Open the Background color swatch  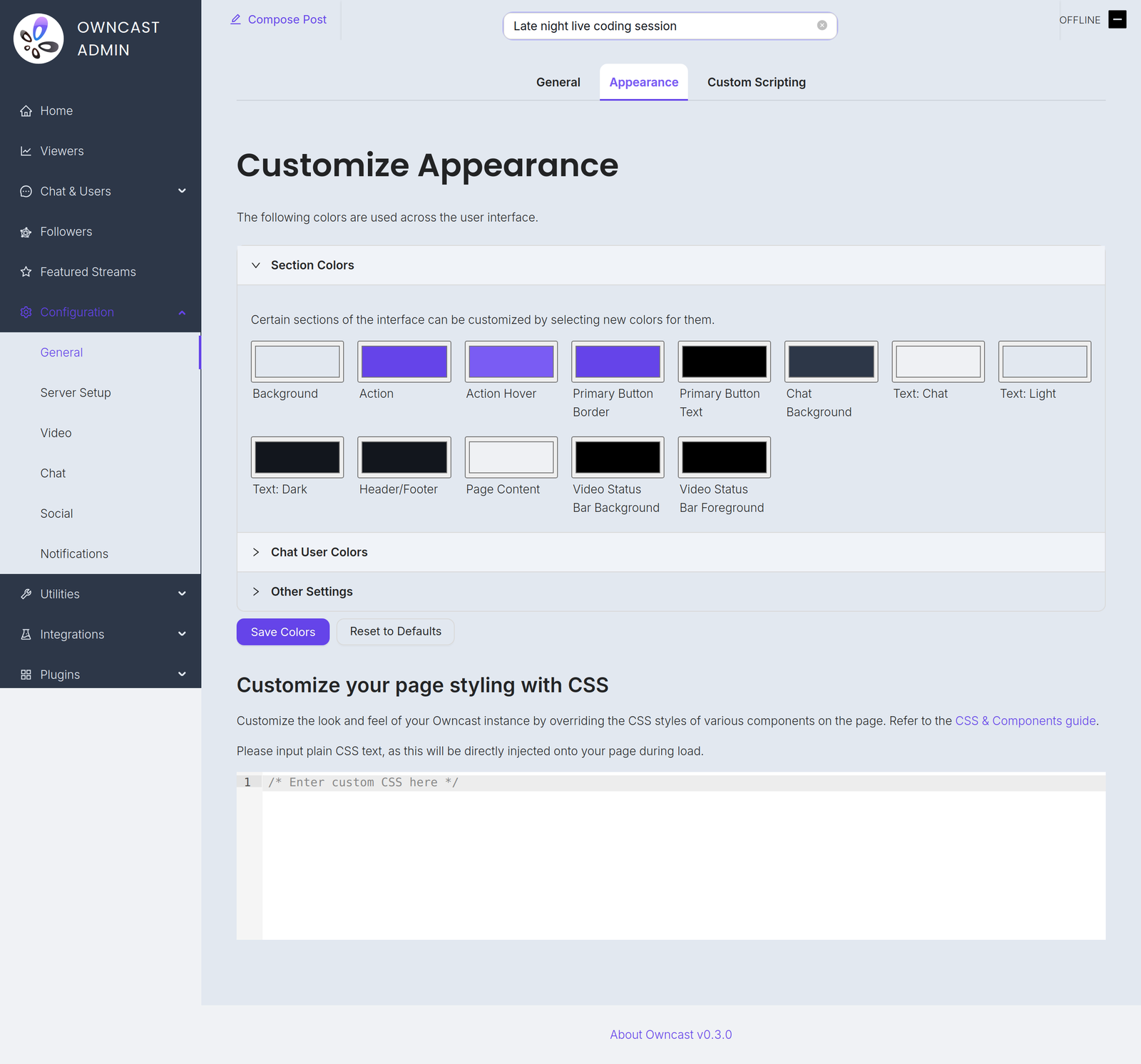297,362
